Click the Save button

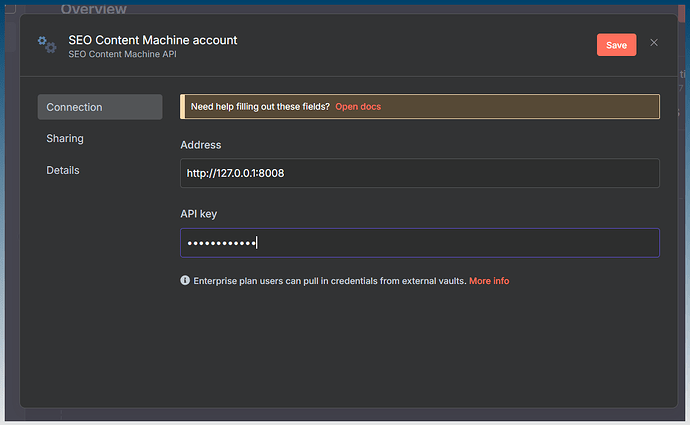tap(616, 45)
